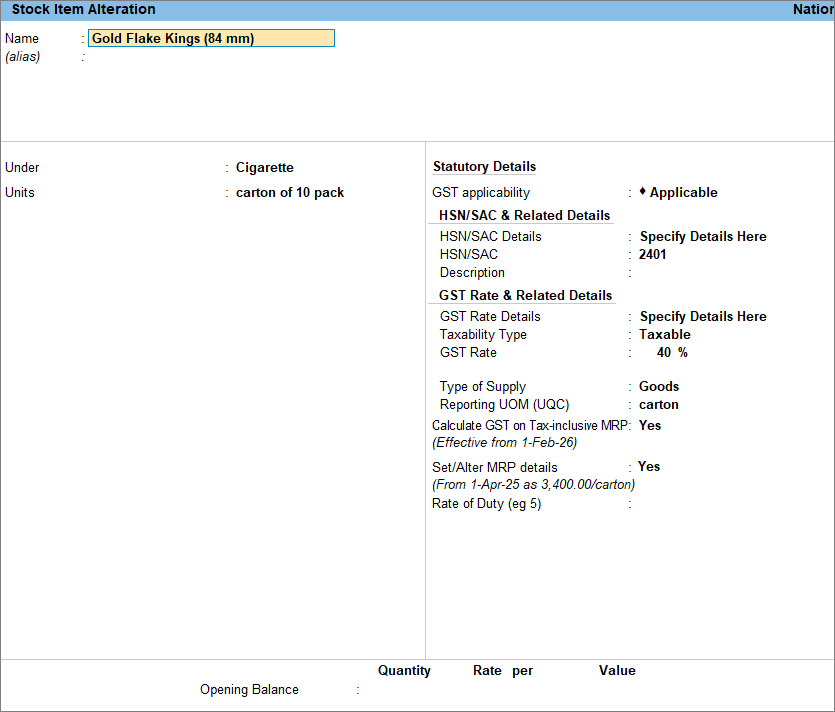Click the Name field with Gold Flake Kings
The image size is (835, 712).
point(211,39)
